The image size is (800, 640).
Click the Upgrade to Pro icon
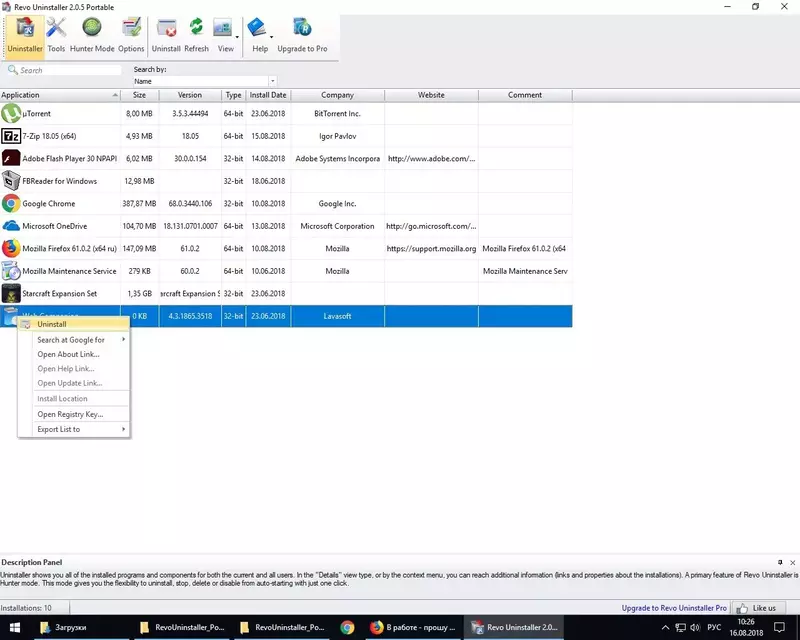pos(302,35)
